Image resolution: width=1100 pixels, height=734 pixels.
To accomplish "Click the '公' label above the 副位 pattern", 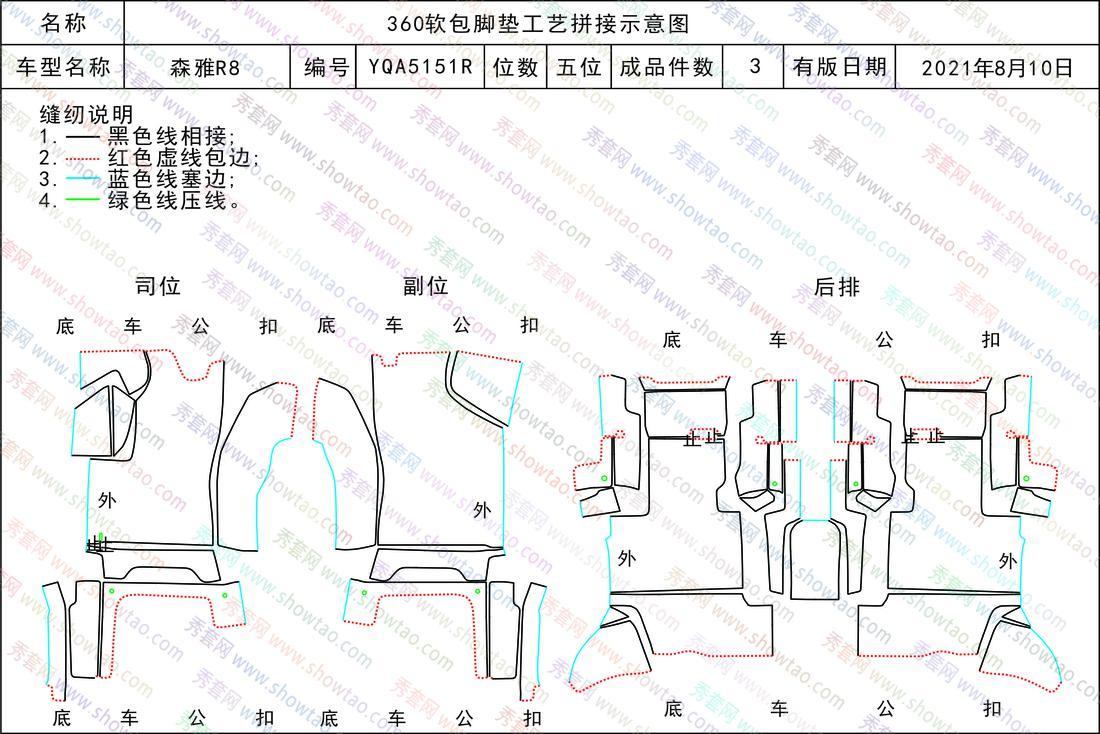I will tap(462, 325).
